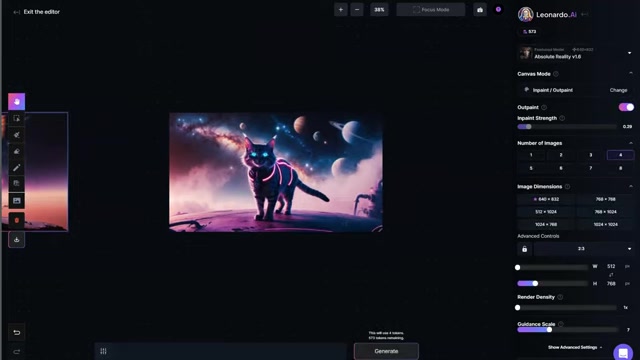Viewport: 640px width, 360px height.
Task: Turn off the Outpaint toggle
Action: [626, 107]
